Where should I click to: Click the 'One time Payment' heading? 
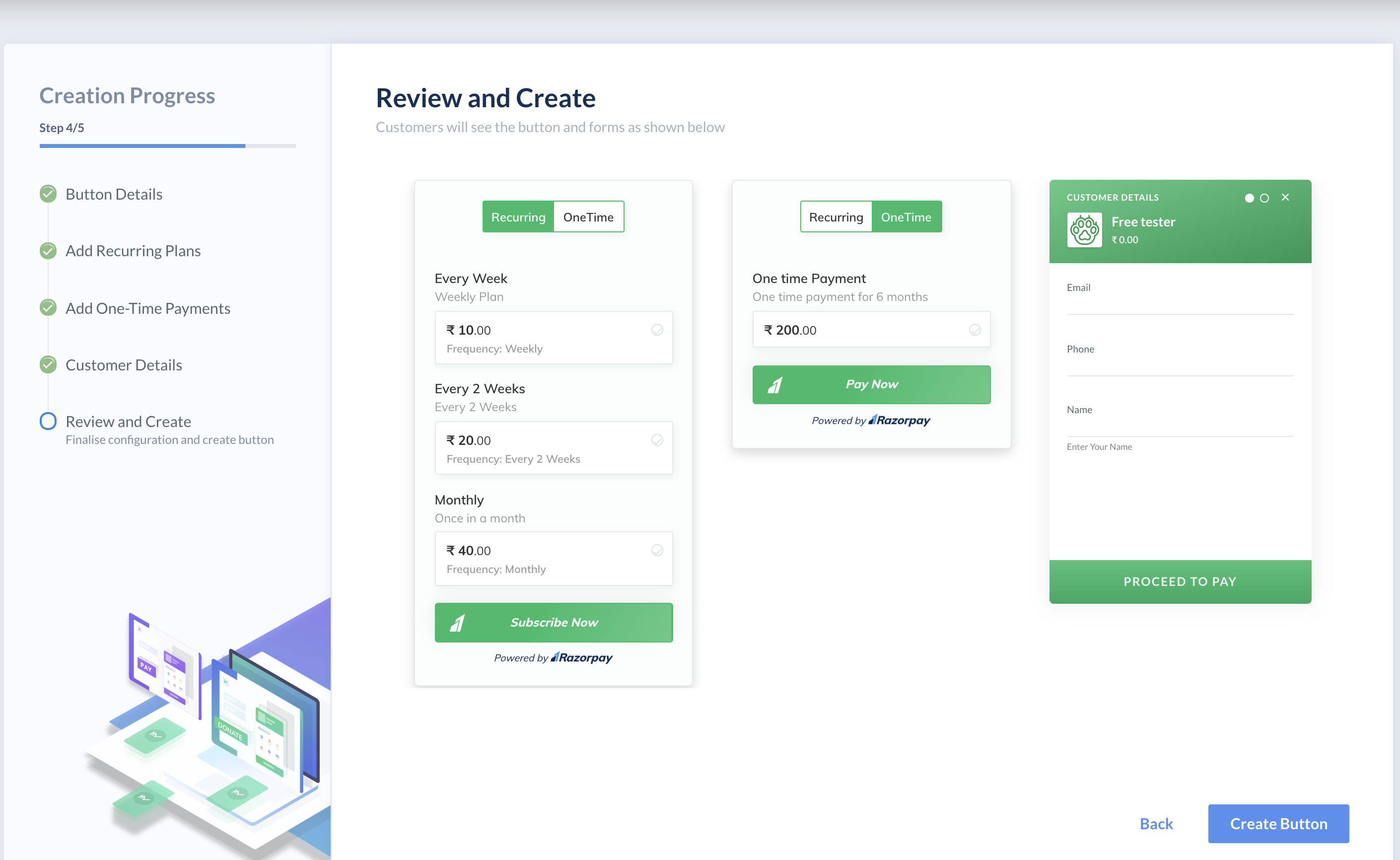[809, 279]
